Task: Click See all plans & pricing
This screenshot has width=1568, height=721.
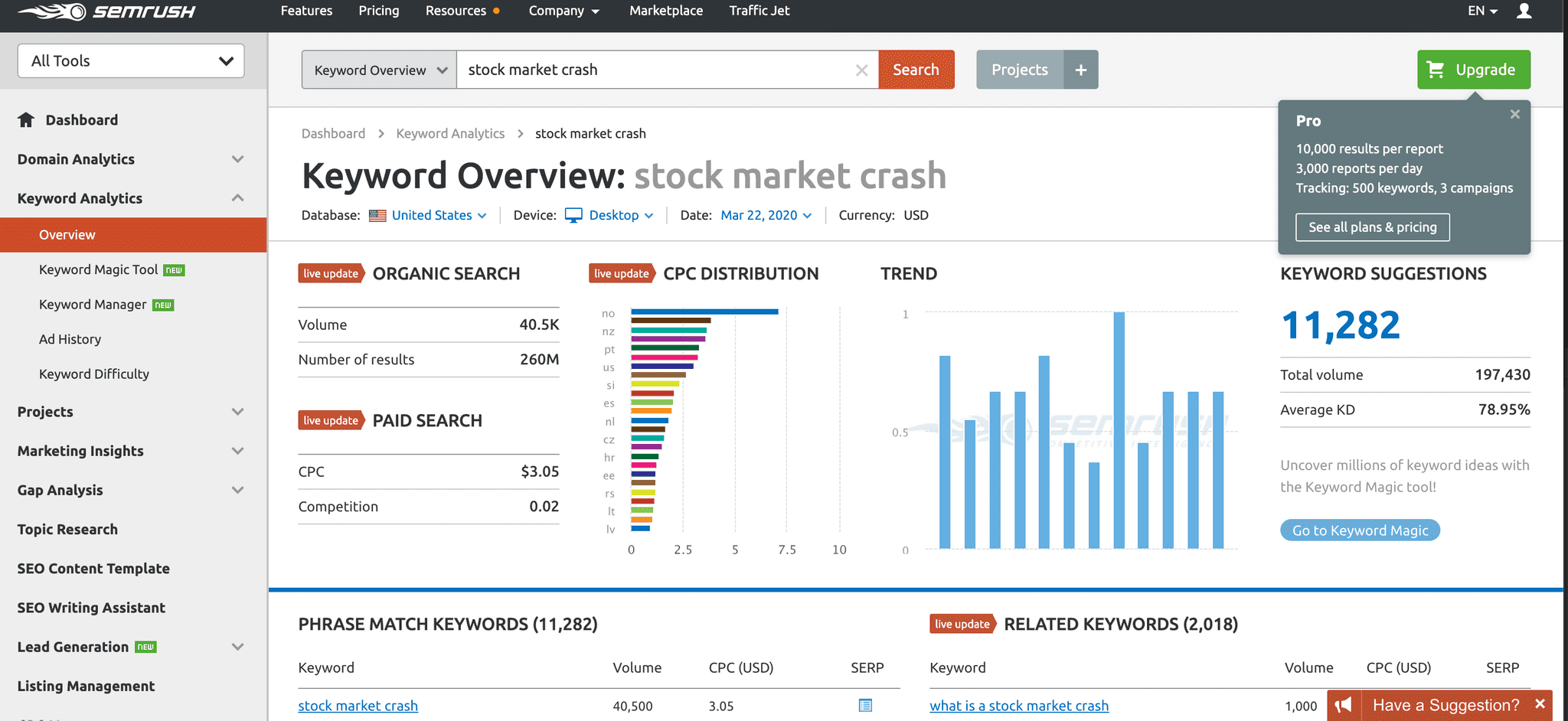Action: click(1373, 227)
